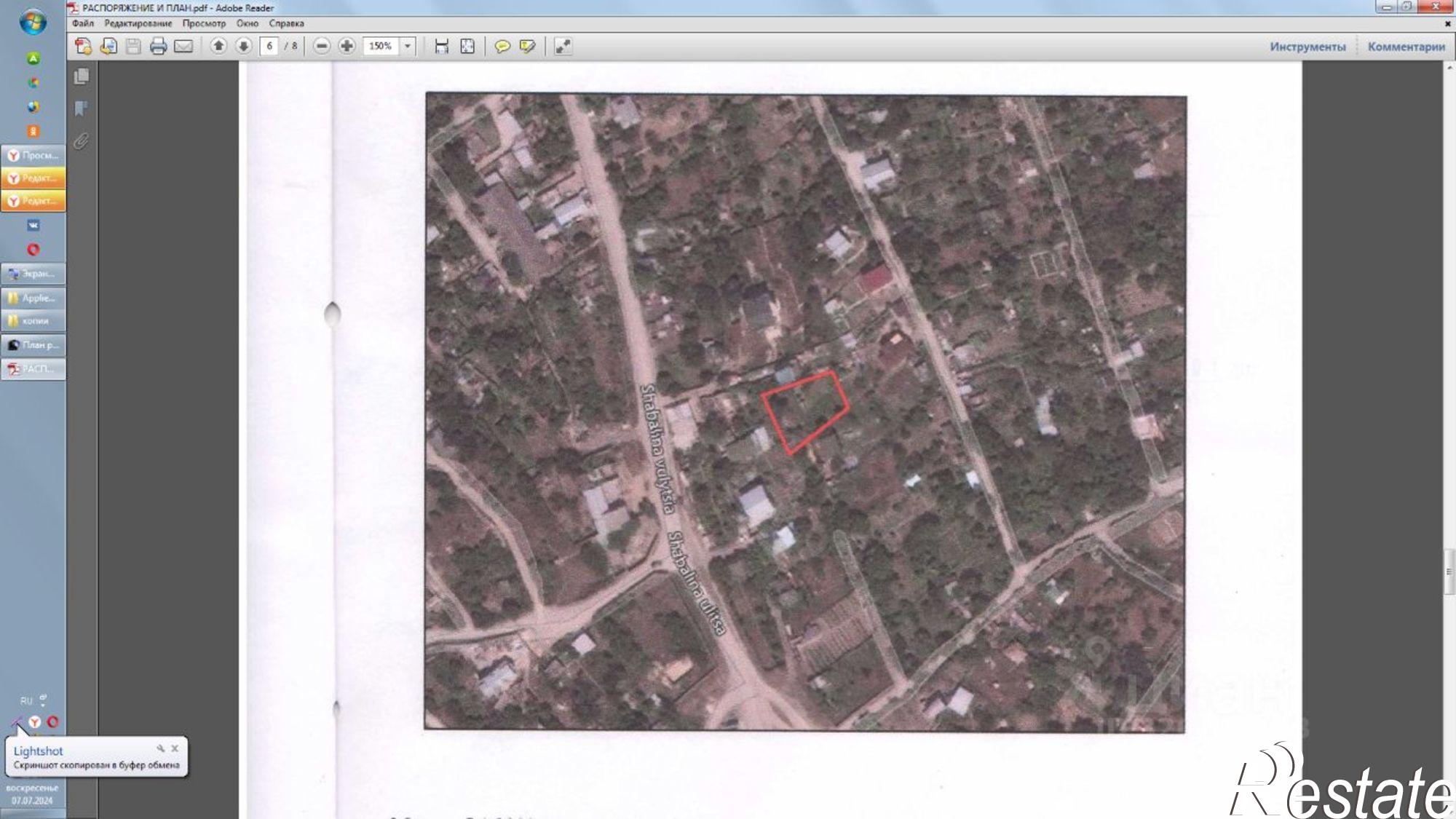Image resolution: width=1456 pixels, height=819 pixels.
Task: Open the Odnoklassniki pinned taskbar icon
Action: pos(33,131)
